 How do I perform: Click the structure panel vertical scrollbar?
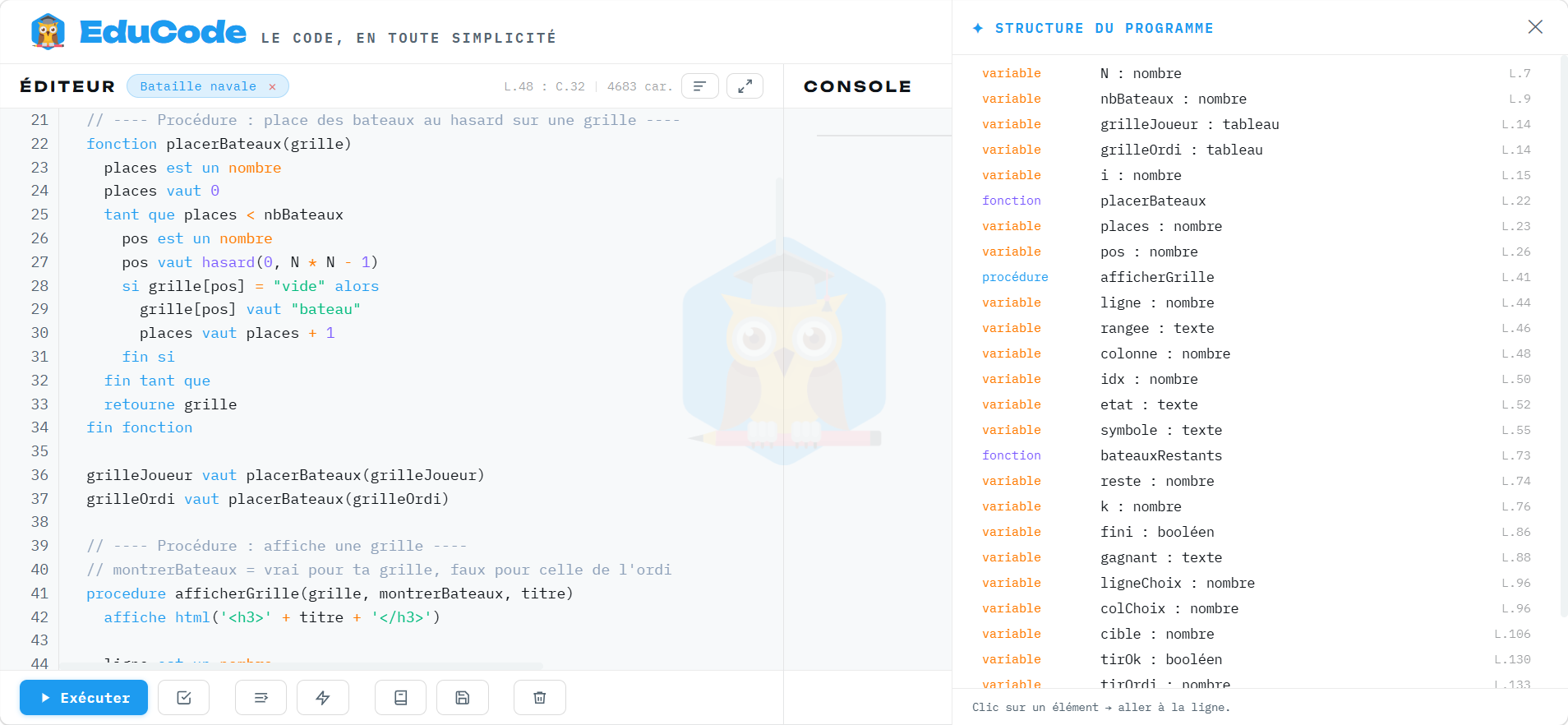[x=1564, y=337]
